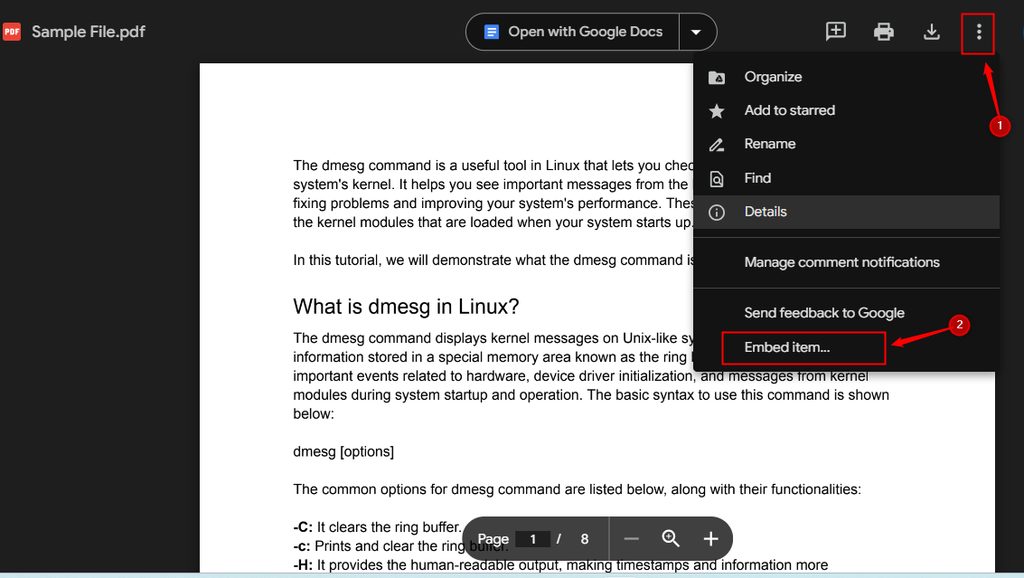Choose Organize from the menu
This screenshot has height=578, width=1024.
point(846,77)
